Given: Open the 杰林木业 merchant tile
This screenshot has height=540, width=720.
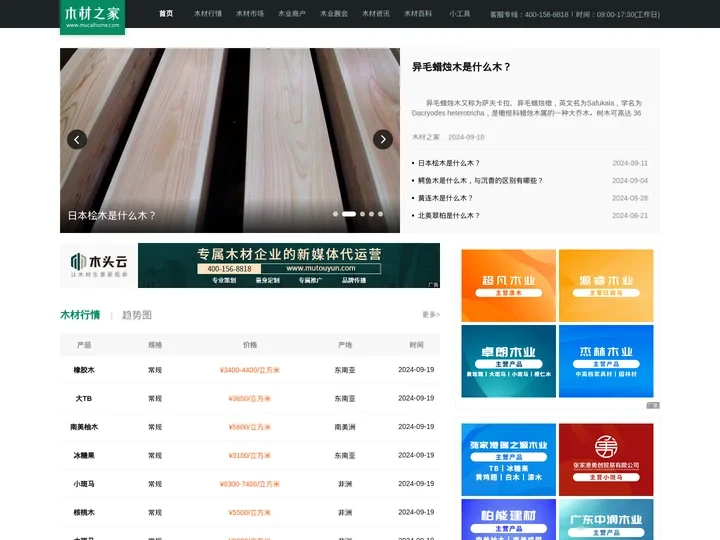Looking at the screenshot, I should (x=606, y=361).
